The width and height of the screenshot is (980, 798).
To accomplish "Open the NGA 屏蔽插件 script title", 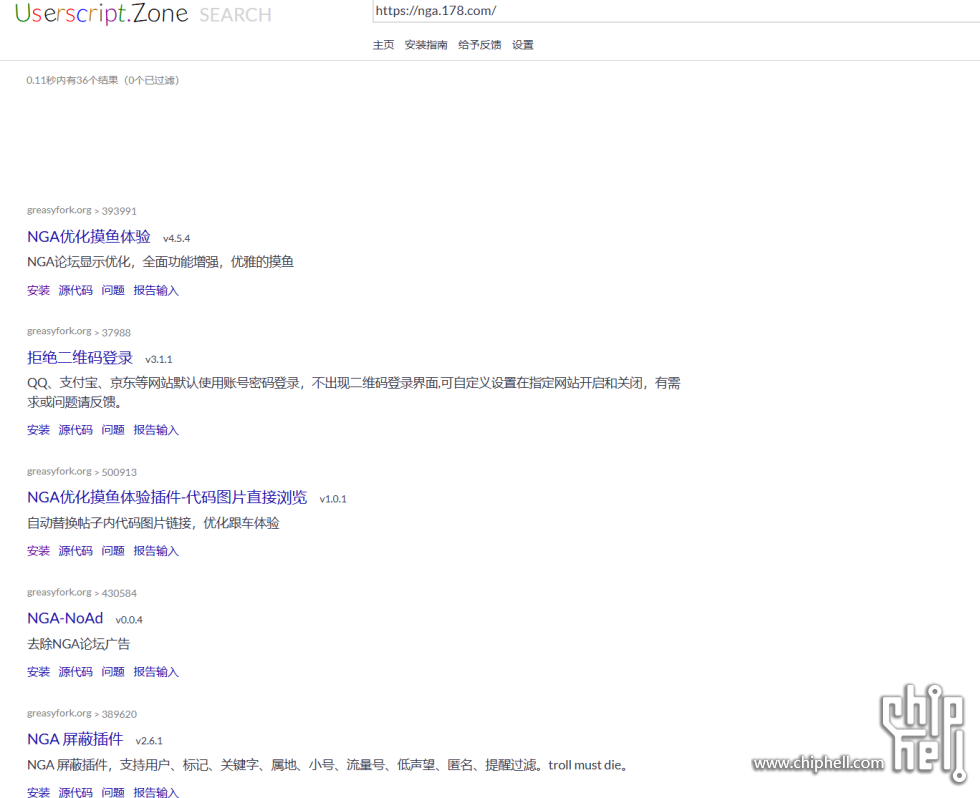I will pyautogui.click(x=75, y=739).
